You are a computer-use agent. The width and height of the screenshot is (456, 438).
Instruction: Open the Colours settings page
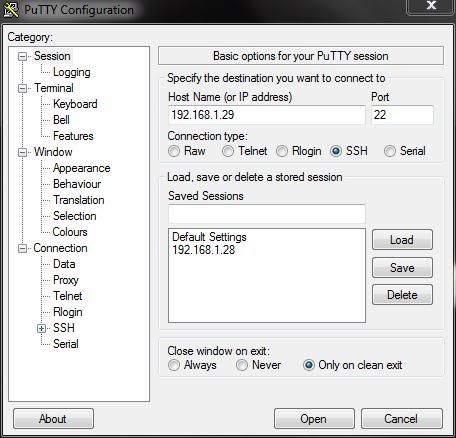(x=70, y=232)
